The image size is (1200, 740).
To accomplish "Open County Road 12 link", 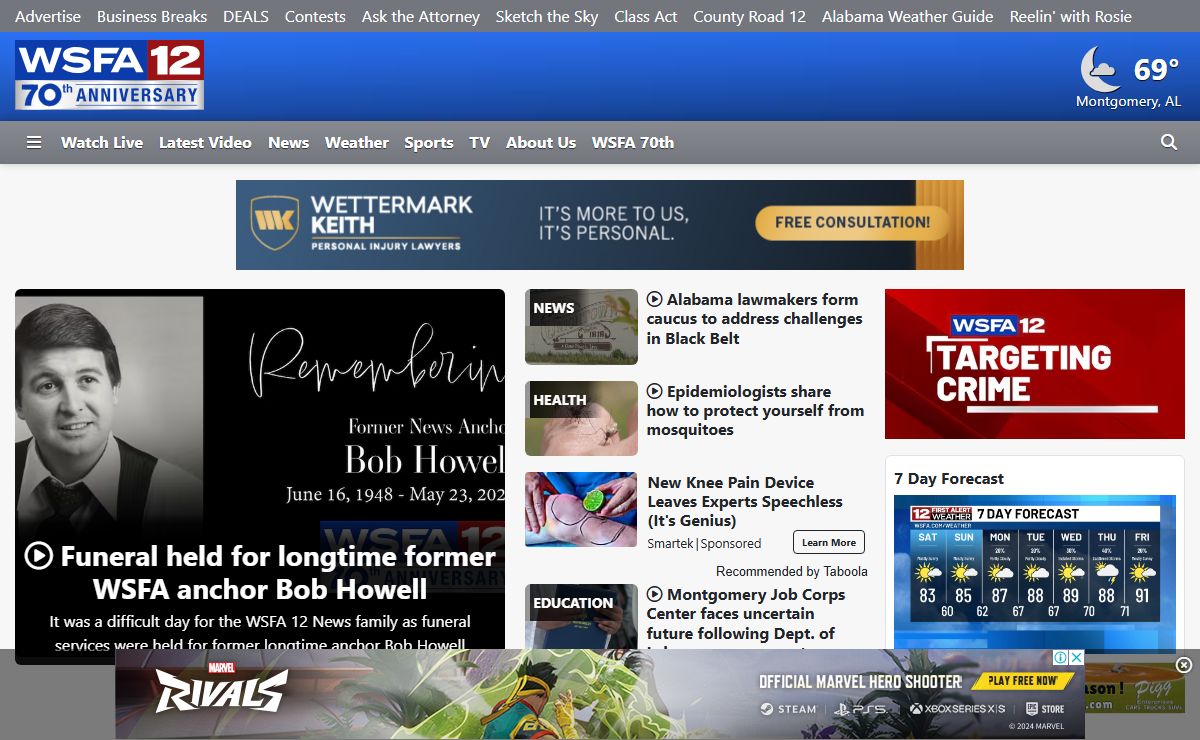I will 749,16.
